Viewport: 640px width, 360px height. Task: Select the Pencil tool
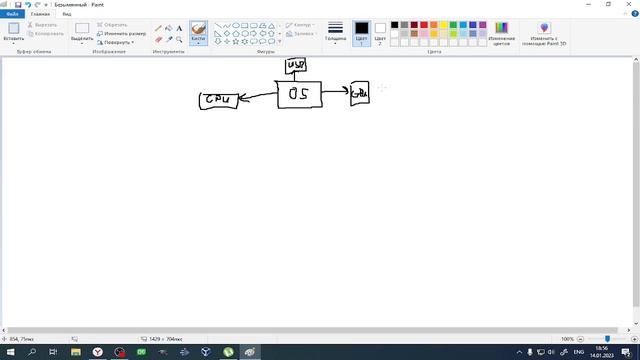158,29
